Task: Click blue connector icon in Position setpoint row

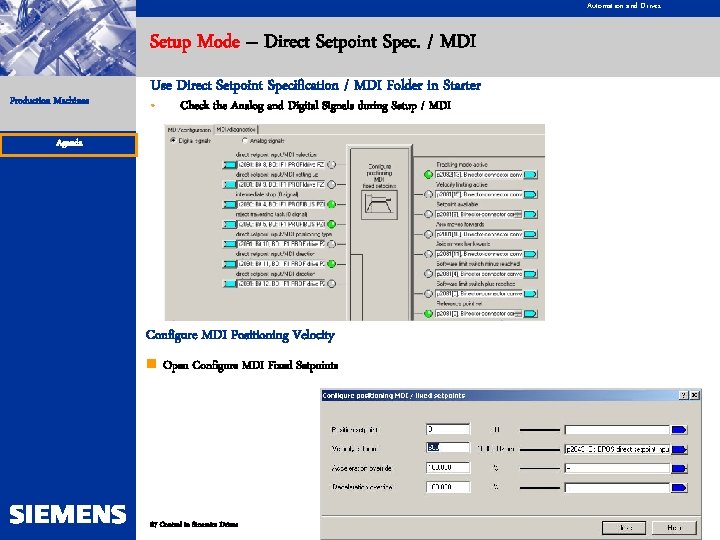Action: pos(679,430)
